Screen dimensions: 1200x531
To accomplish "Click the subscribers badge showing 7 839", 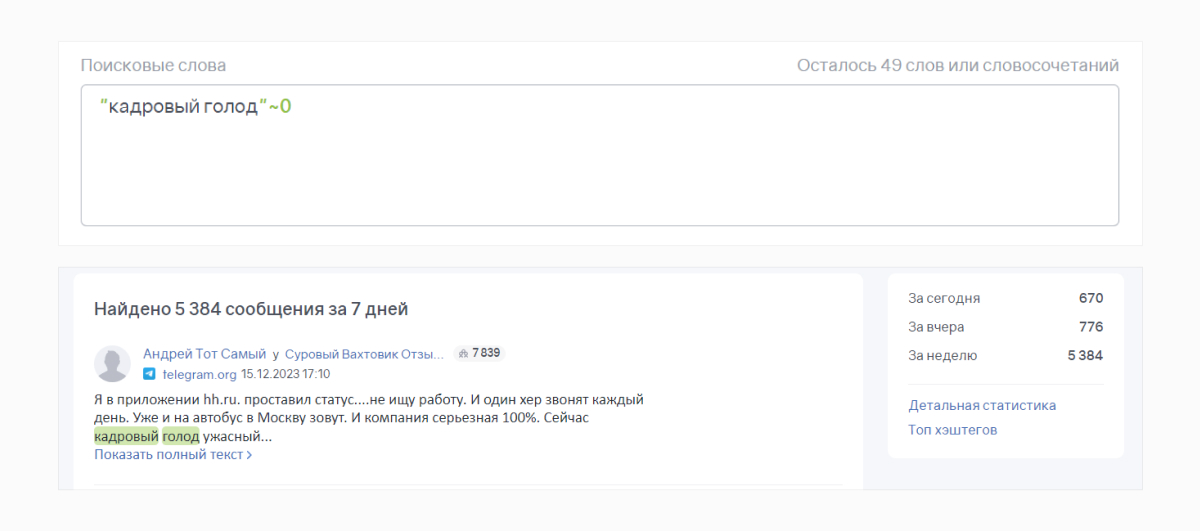I will pos(479,353).
